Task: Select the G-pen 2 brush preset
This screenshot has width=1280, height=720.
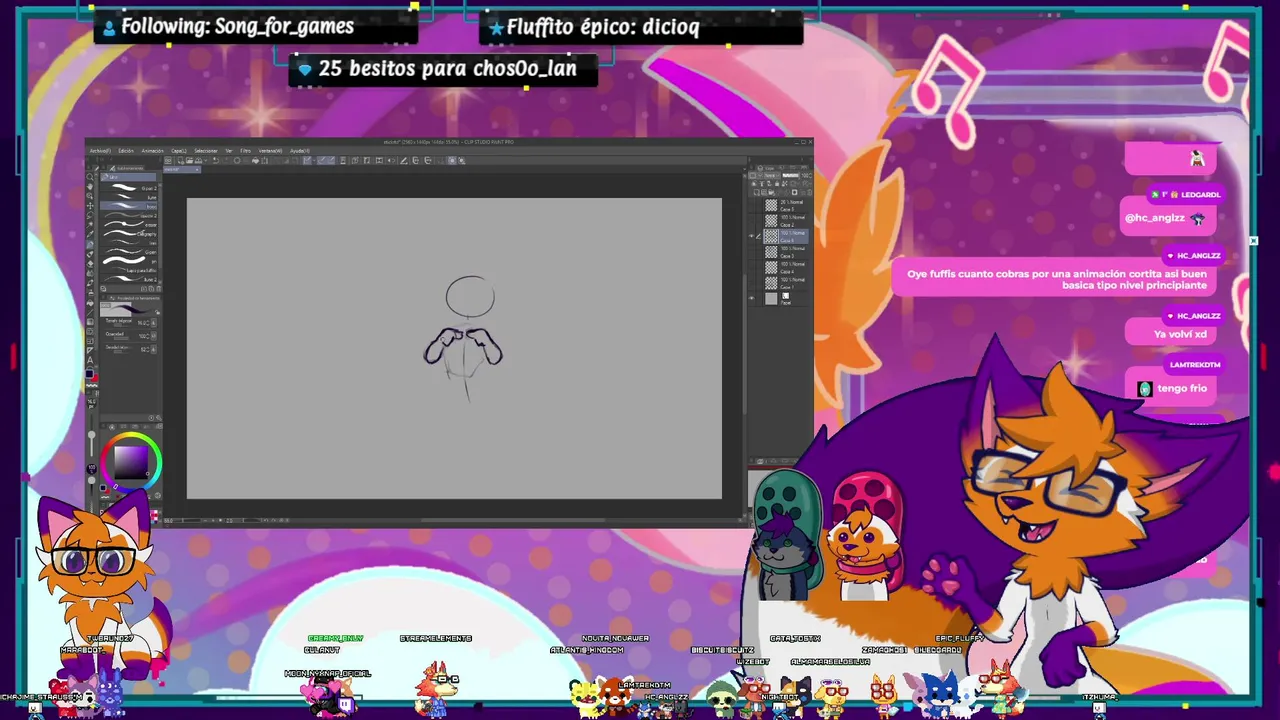Action: 129,188
